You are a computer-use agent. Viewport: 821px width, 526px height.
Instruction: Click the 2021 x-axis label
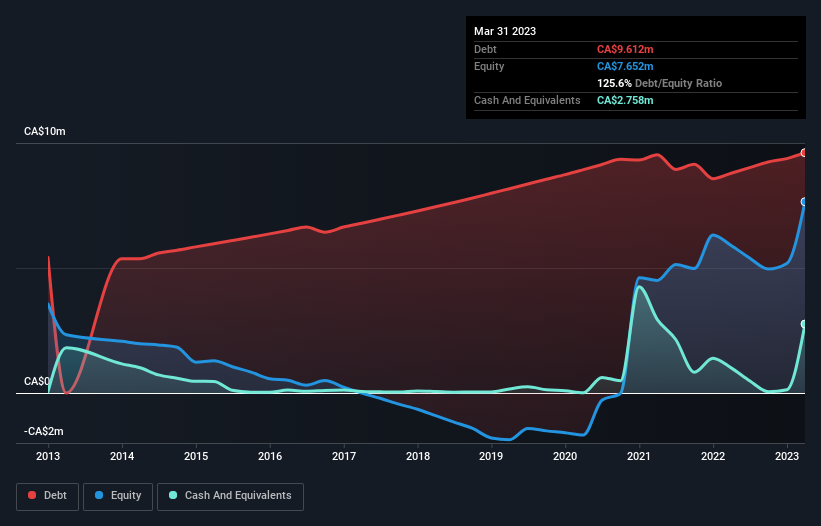click(639, 456)
